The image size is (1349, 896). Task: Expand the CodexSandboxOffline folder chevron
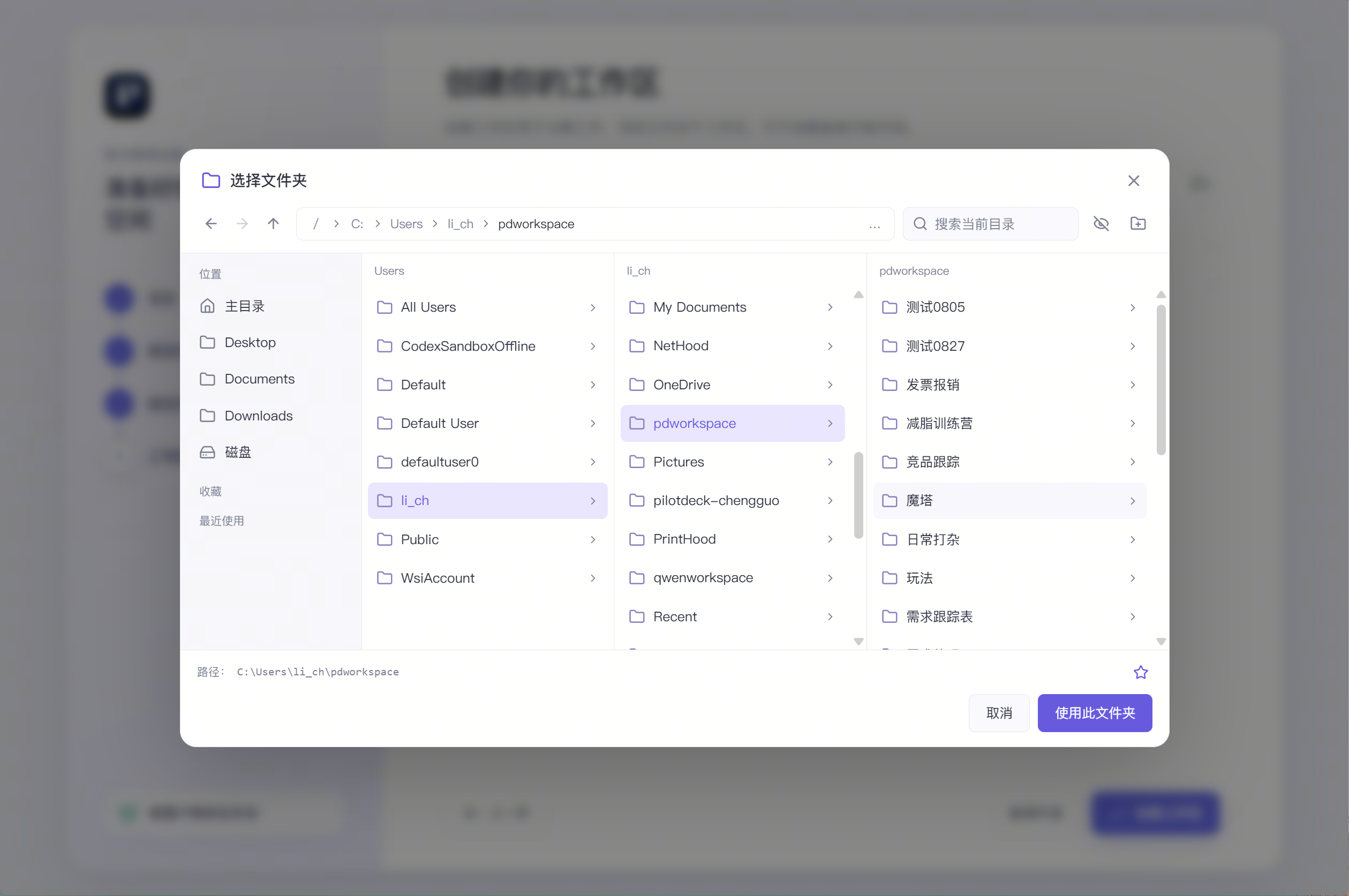coord(592,347)
